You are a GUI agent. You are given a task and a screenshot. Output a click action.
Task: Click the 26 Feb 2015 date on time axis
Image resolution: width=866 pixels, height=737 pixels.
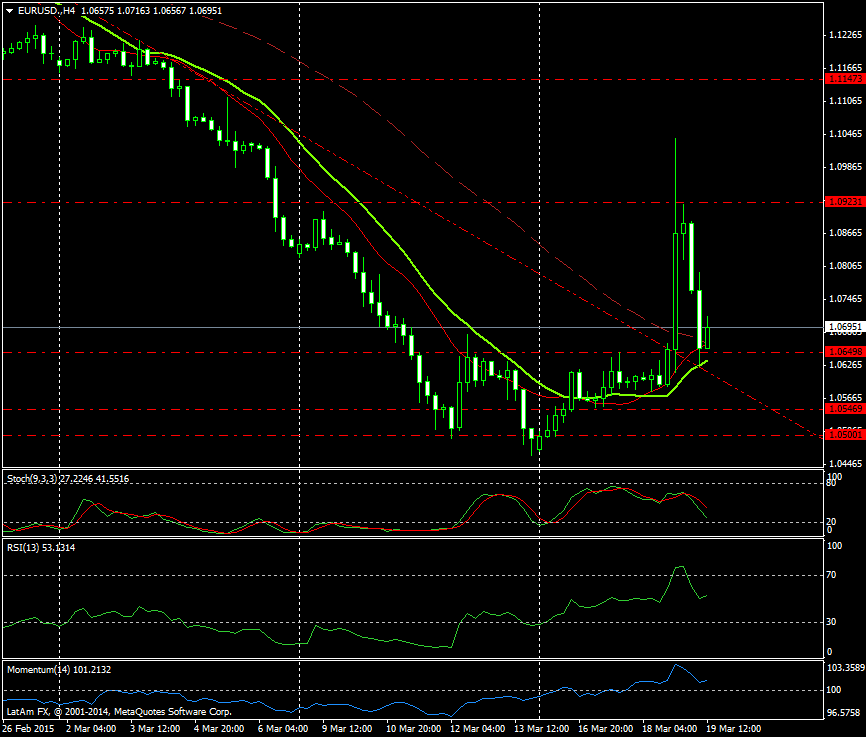[x=28, y=729]
